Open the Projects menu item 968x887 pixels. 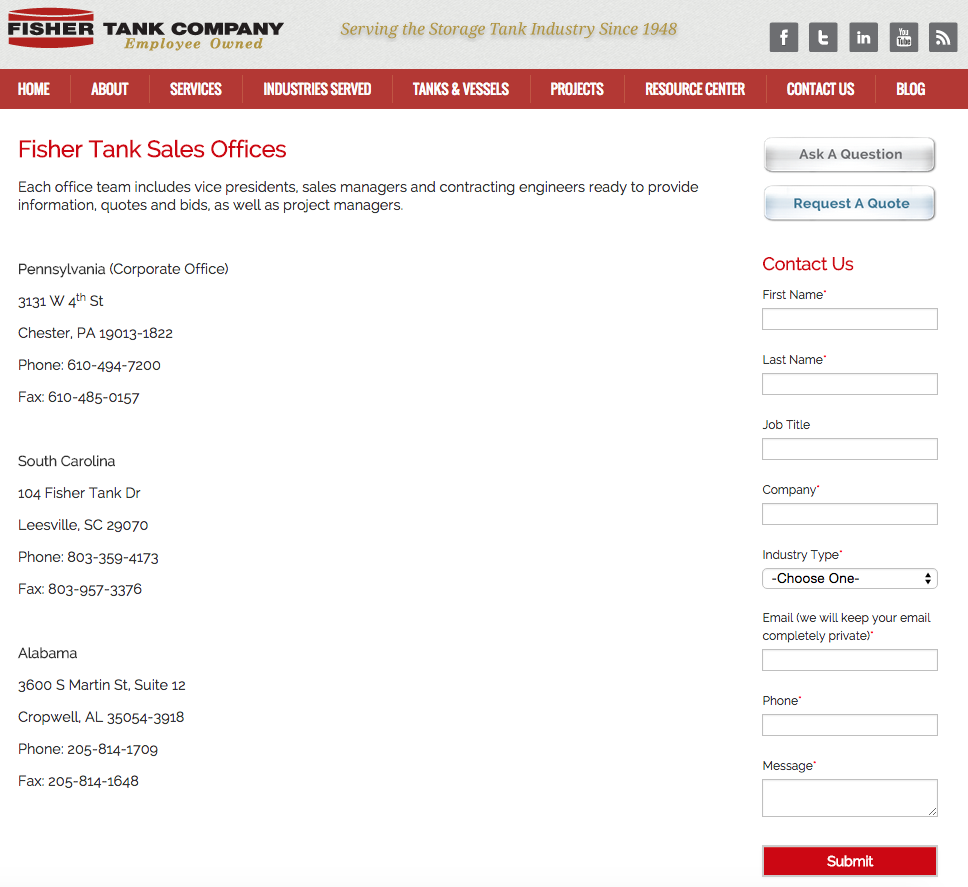pyautogui.click(x=577, y=89)
